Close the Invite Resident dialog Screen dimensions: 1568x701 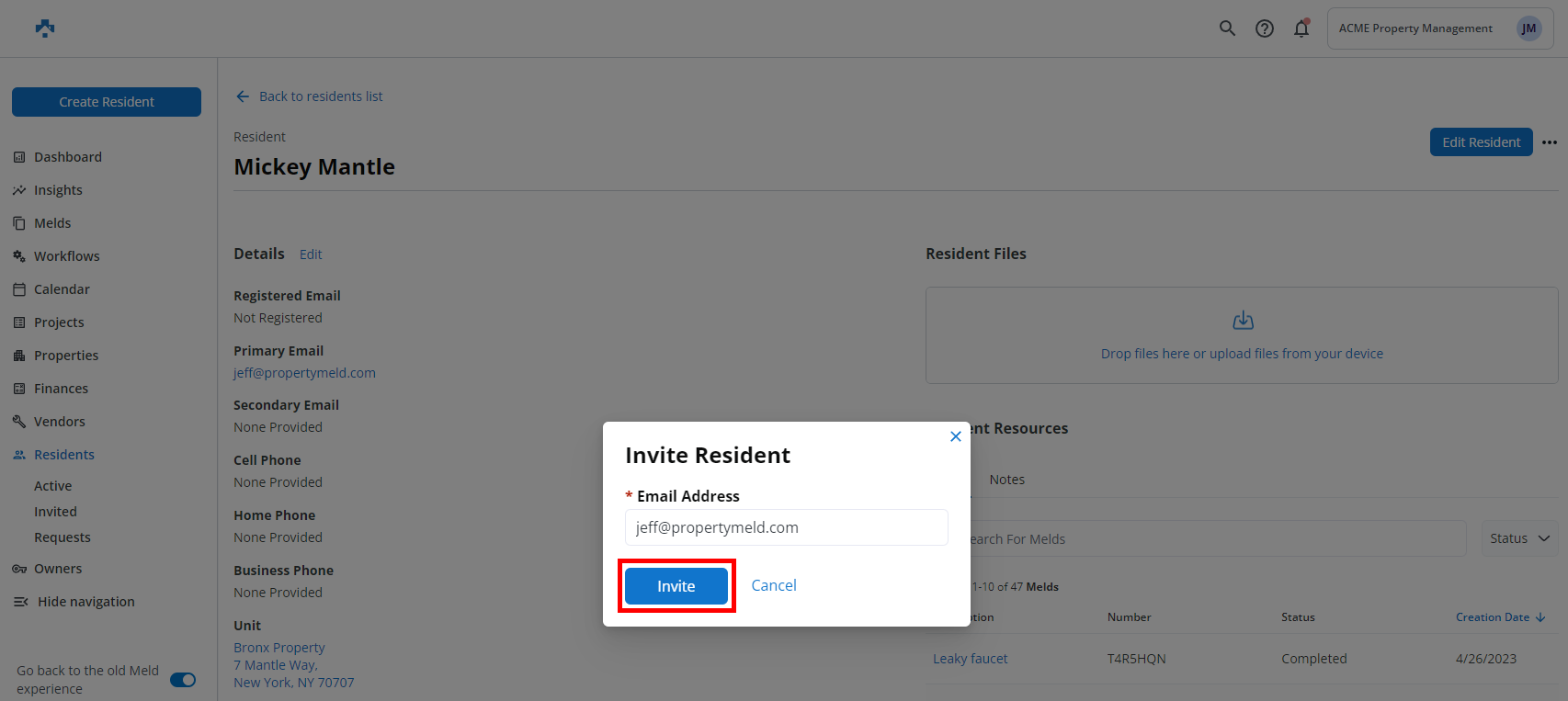coord(956,436)
